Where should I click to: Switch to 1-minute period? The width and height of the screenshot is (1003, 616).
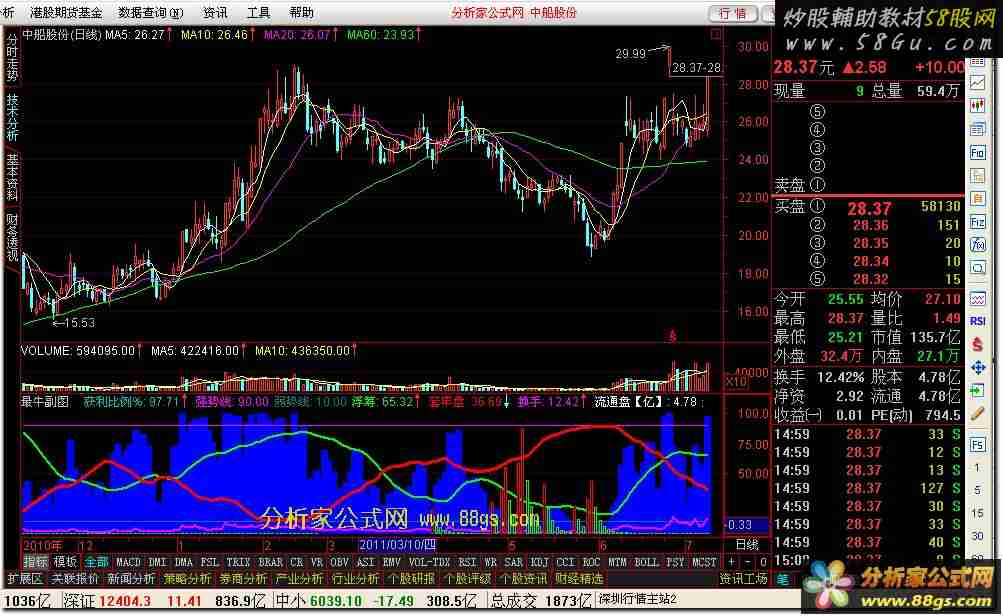point(977,468)
